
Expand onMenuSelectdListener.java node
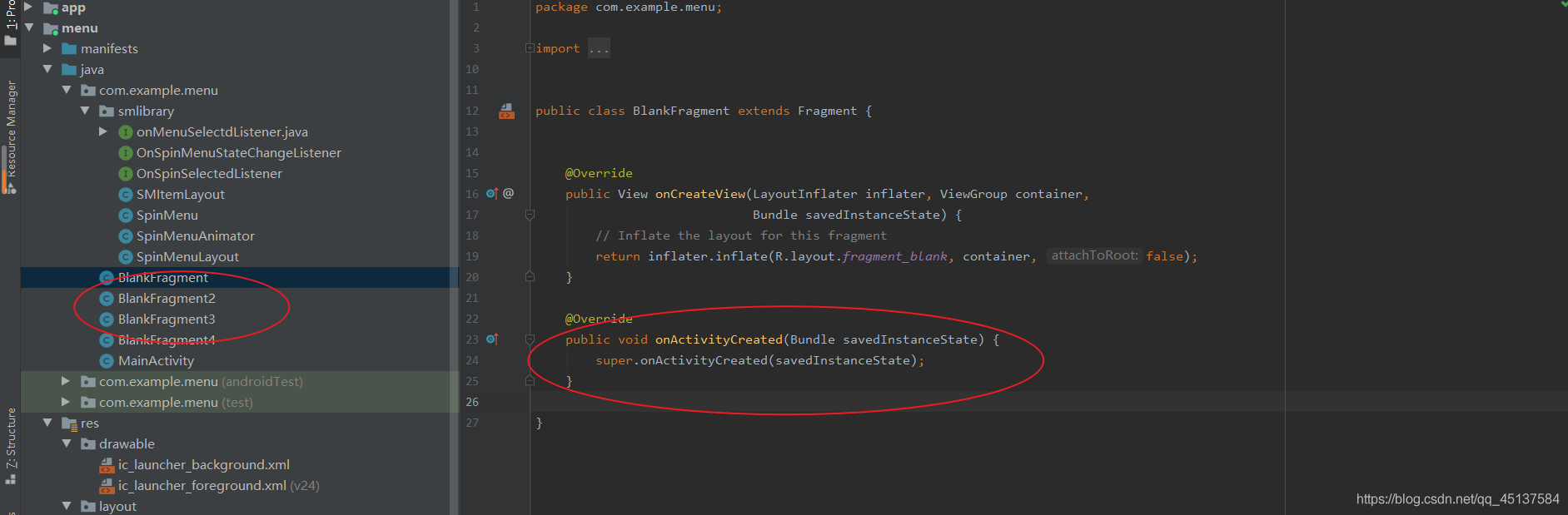pyautogui.click(x=103, y=131)
